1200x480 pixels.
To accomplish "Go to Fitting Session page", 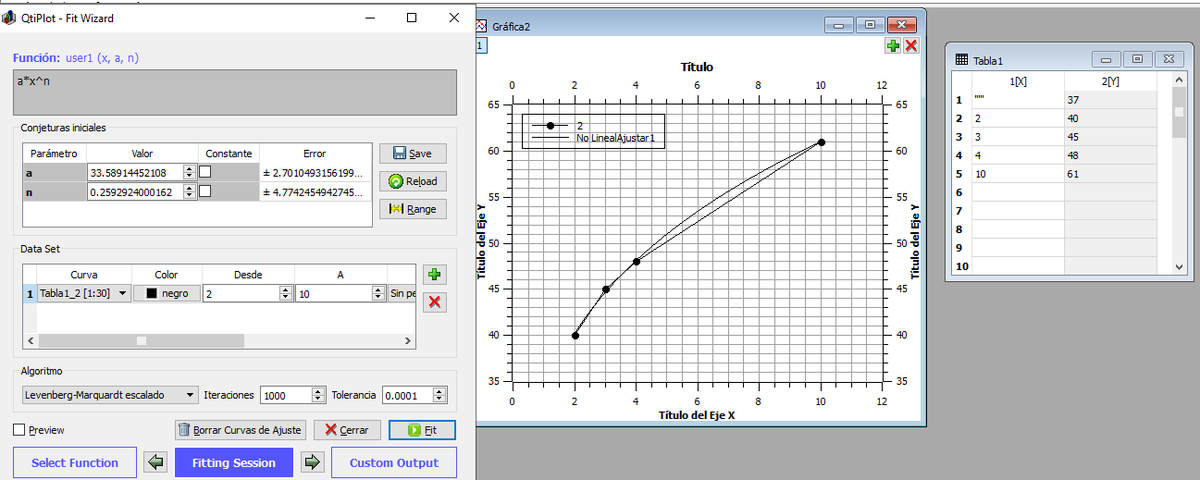I will 234,463.
